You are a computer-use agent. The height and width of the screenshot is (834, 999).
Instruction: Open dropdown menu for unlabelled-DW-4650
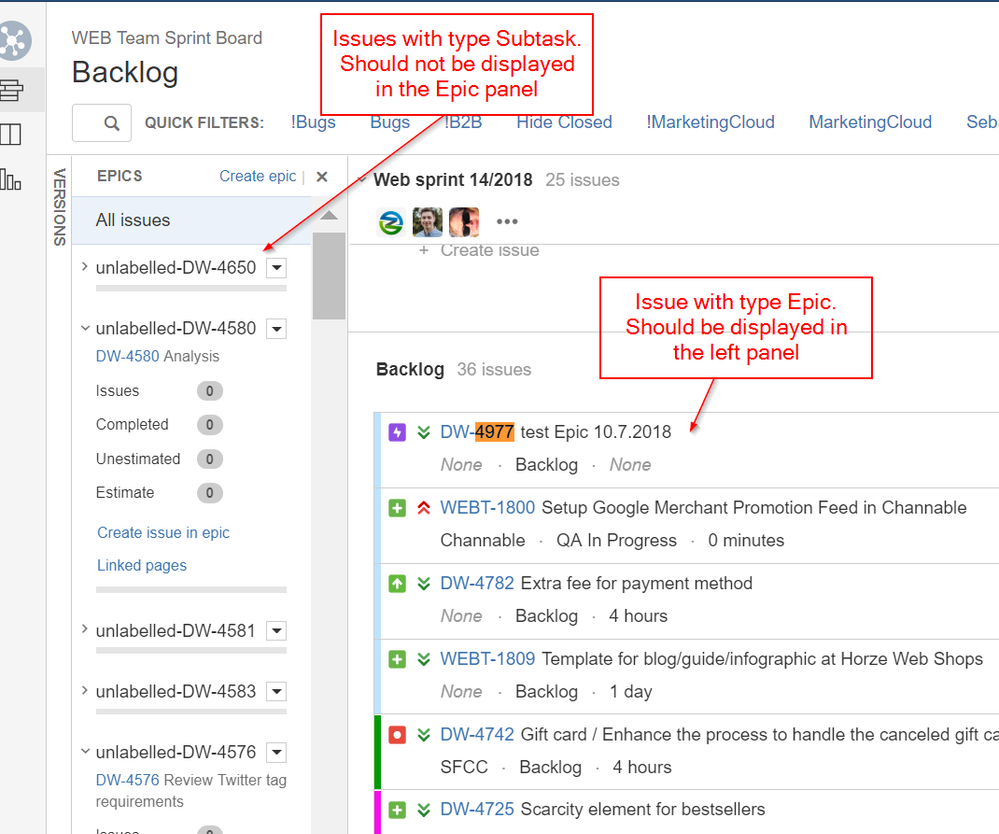pyautogui.click(x=277, y=268)
